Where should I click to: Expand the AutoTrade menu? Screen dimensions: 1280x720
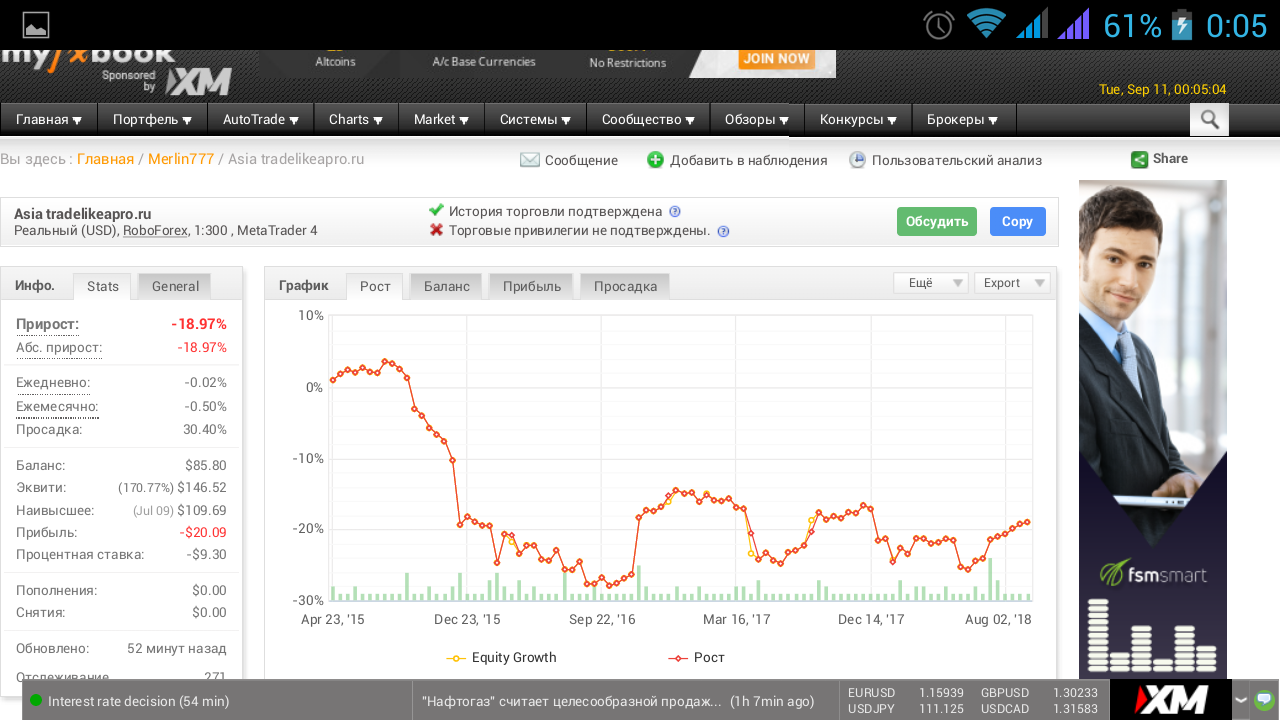click(x=260, y=120)
